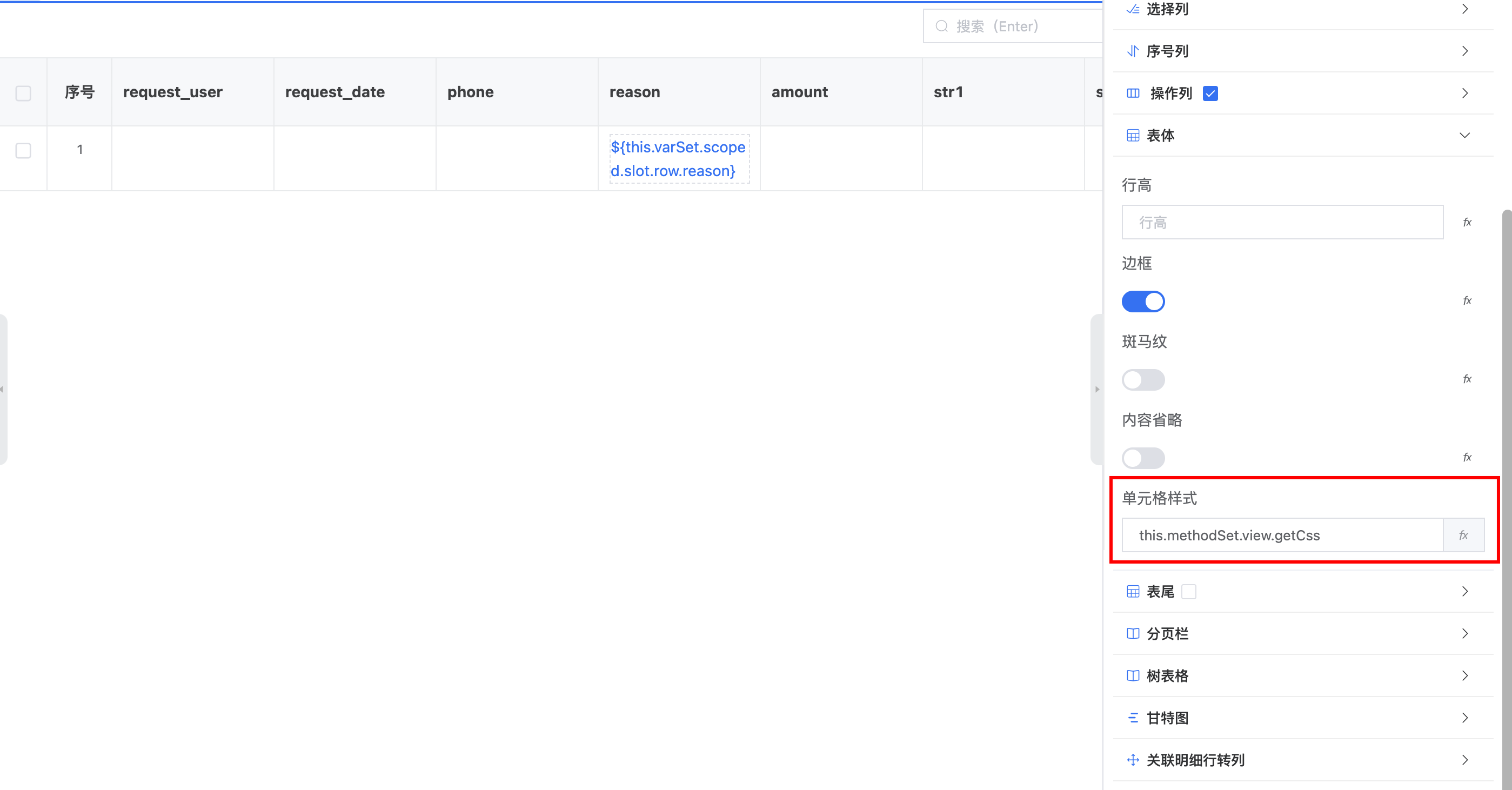The width and height of the screenshot is (1512, 790).
Task: Enable the 内容省略 ellipsis switch
Action: click(x=1143, y=458)
